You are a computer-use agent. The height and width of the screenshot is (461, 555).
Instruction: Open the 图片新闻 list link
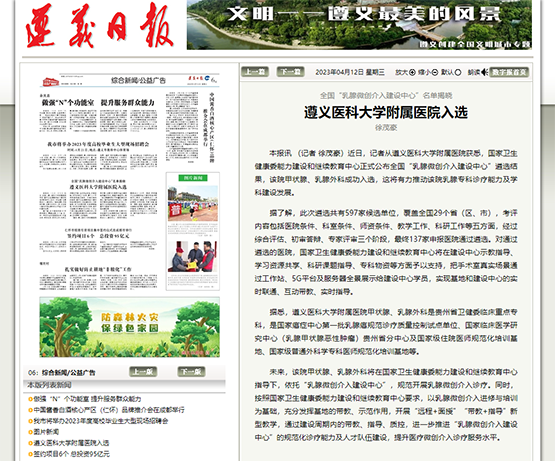pos(46,432)
